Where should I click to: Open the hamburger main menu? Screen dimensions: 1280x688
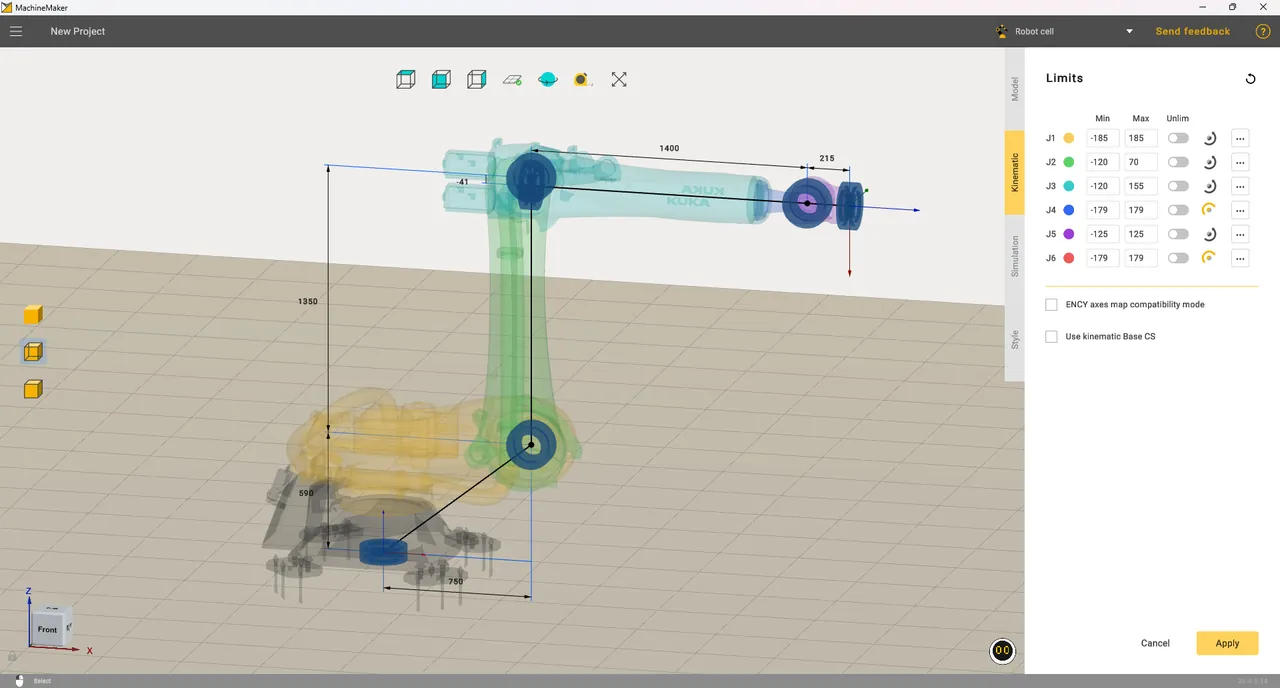[16, 31]
